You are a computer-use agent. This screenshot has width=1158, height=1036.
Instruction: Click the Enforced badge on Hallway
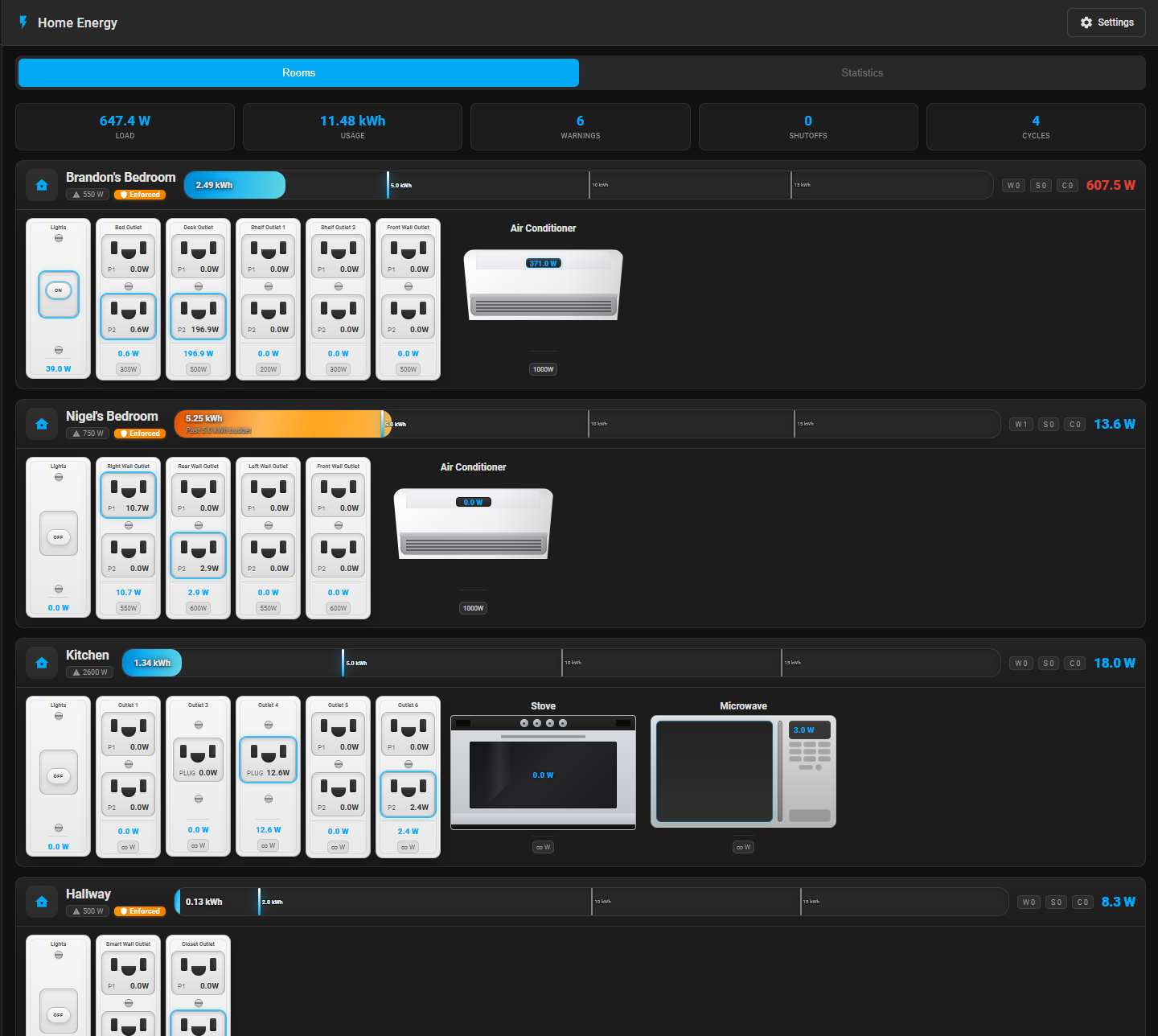(x=140, y=911)
